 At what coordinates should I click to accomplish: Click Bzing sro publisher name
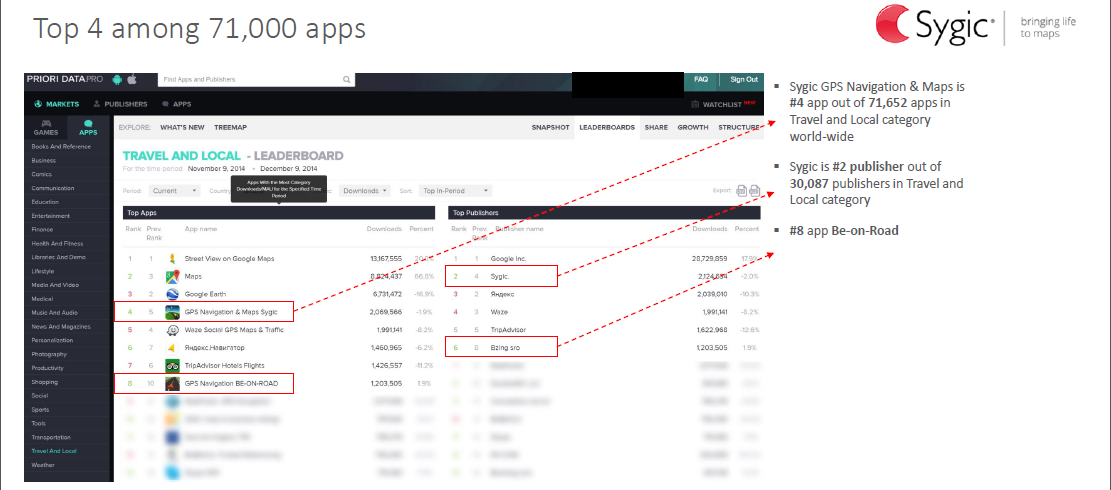coord(506,348)
